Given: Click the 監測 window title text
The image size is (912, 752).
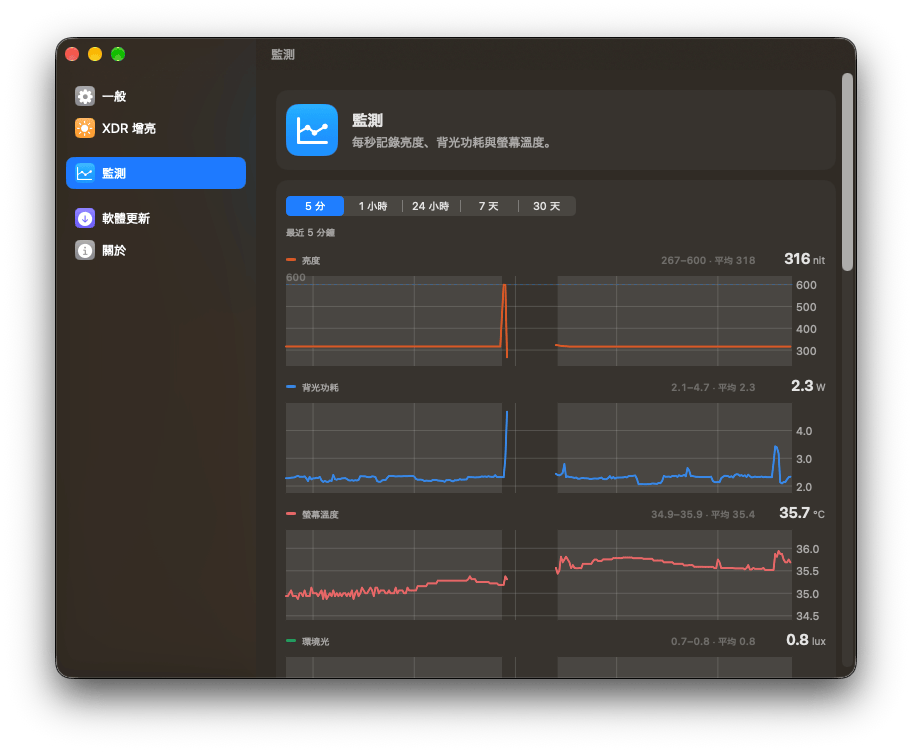Looking at the screenshot, I should pyautogui.click(x=283, y=54).
